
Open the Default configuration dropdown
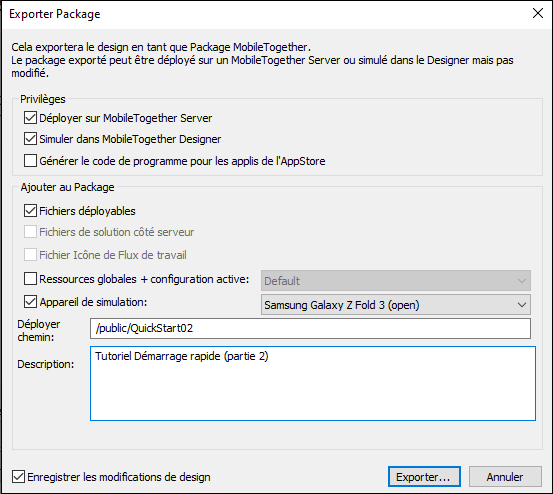pos(396,281)
